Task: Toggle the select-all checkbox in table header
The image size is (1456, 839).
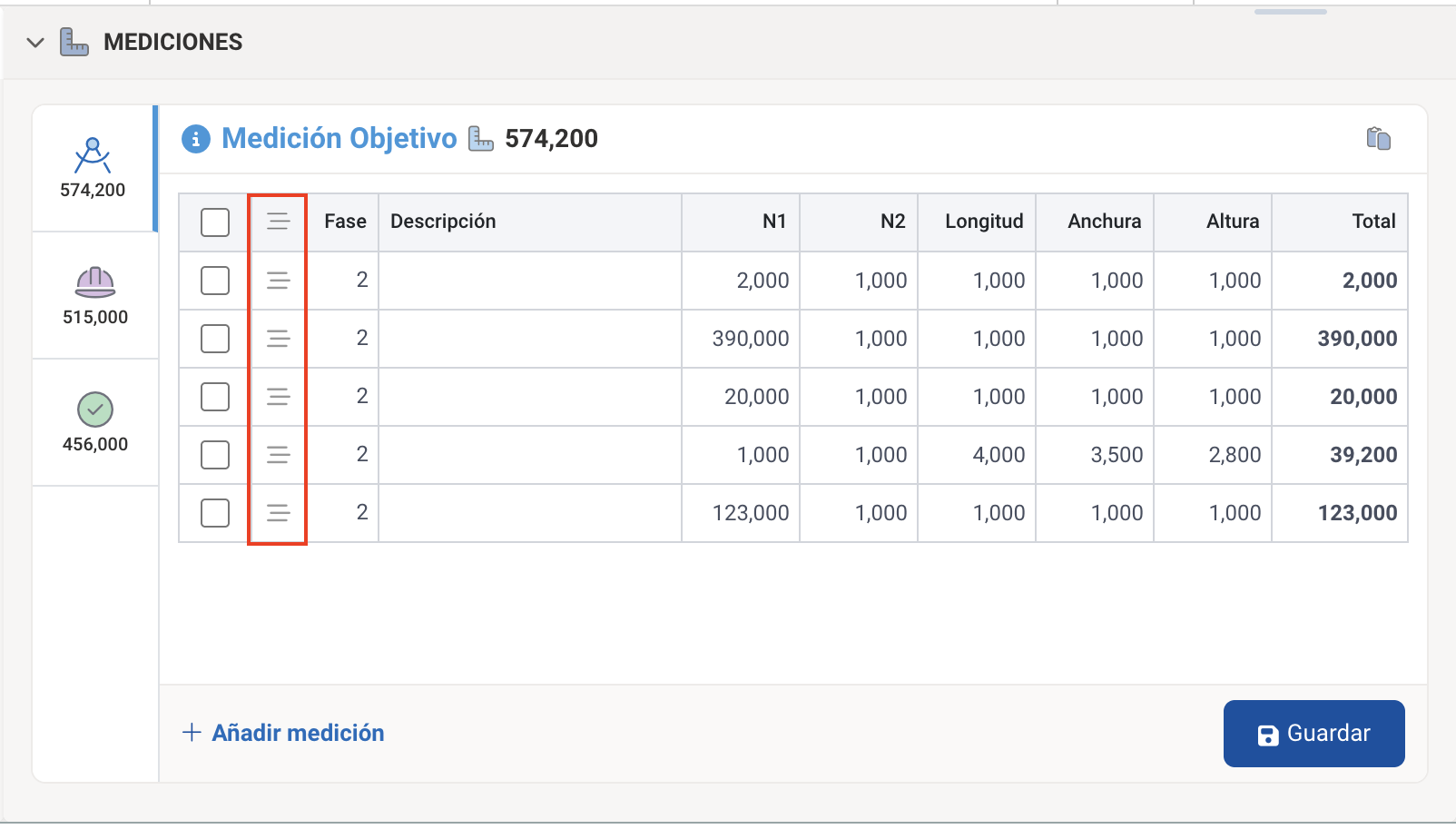Action: point(215,222)
